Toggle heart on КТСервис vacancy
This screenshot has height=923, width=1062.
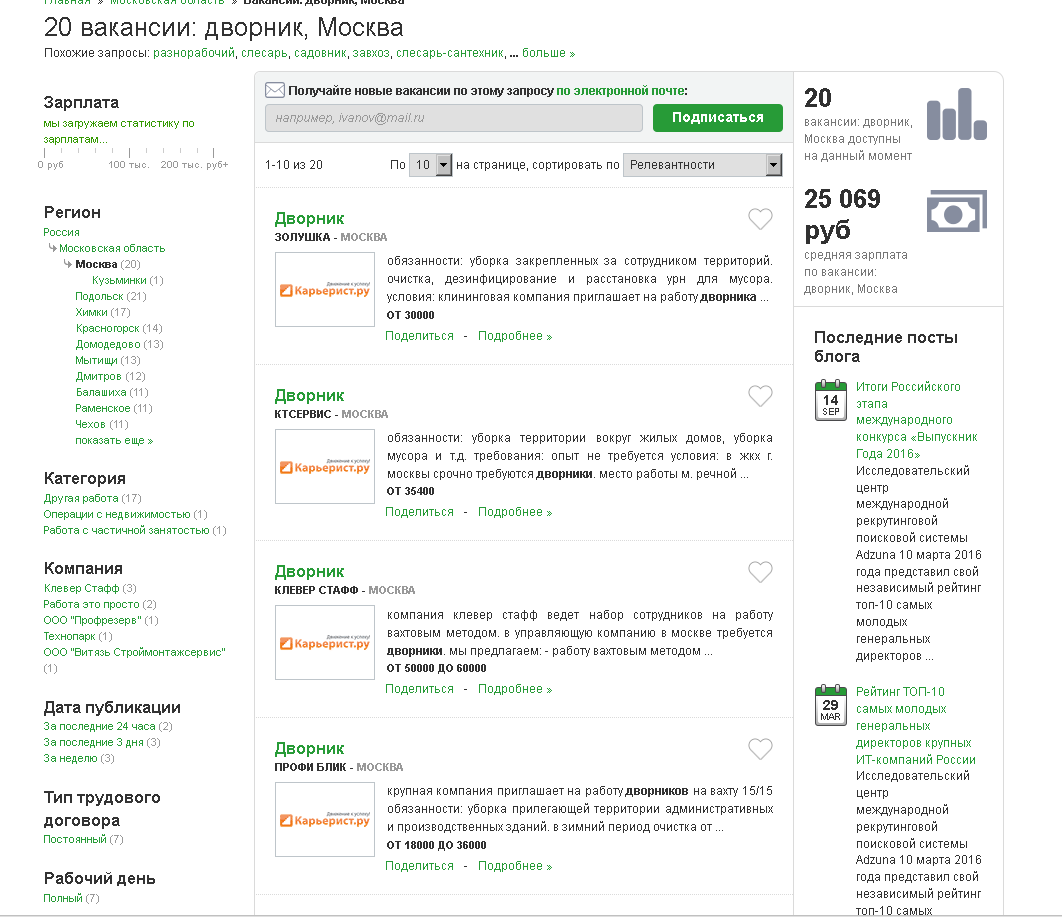760,396
